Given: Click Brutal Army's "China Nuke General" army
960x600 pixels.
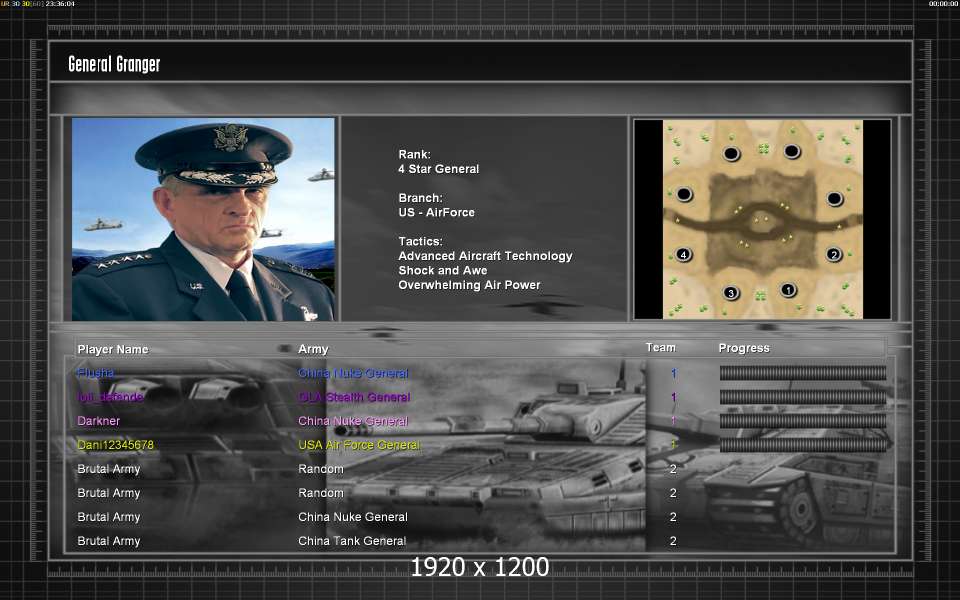Looking at the screenshot, I should coord(353,517).
